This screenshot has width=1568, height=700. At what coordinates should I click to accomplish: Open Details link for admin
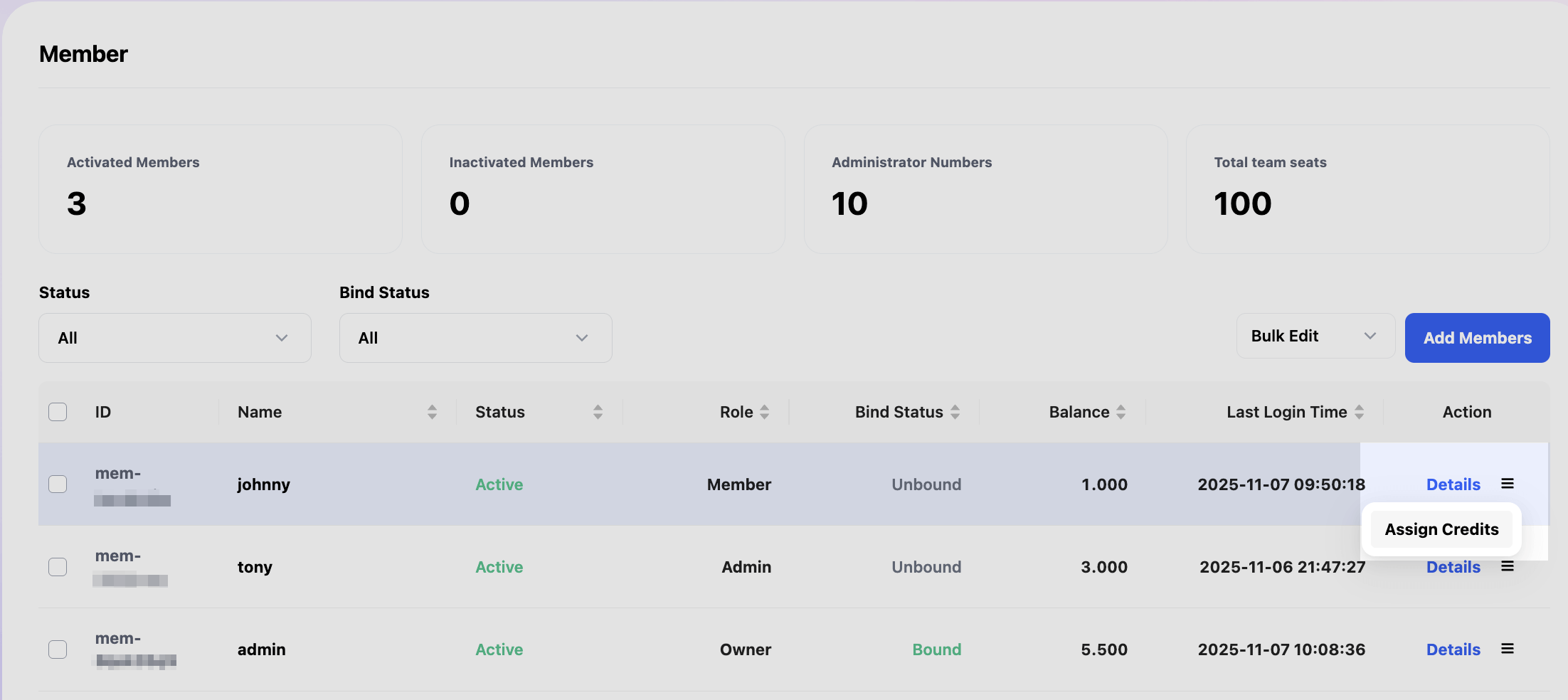(x=1453, y=649)
